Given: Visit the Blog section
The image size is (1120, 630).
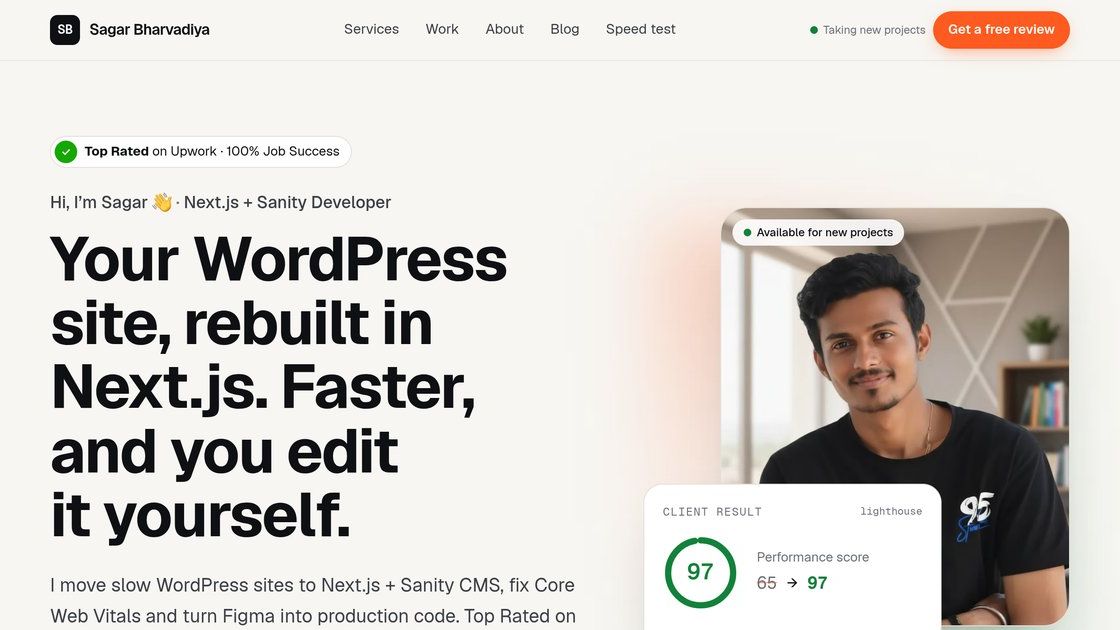Looking at the screenshot, I should pos(564,29).
